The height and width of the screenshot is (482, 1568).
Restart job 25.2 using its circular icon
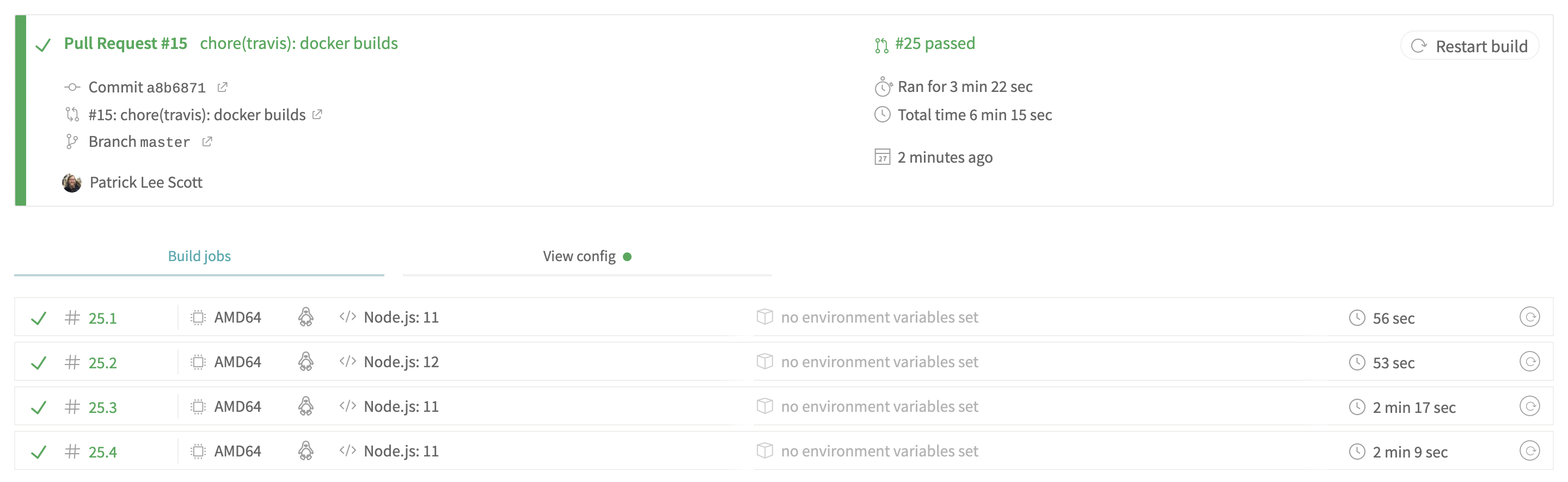(1529, 361)
